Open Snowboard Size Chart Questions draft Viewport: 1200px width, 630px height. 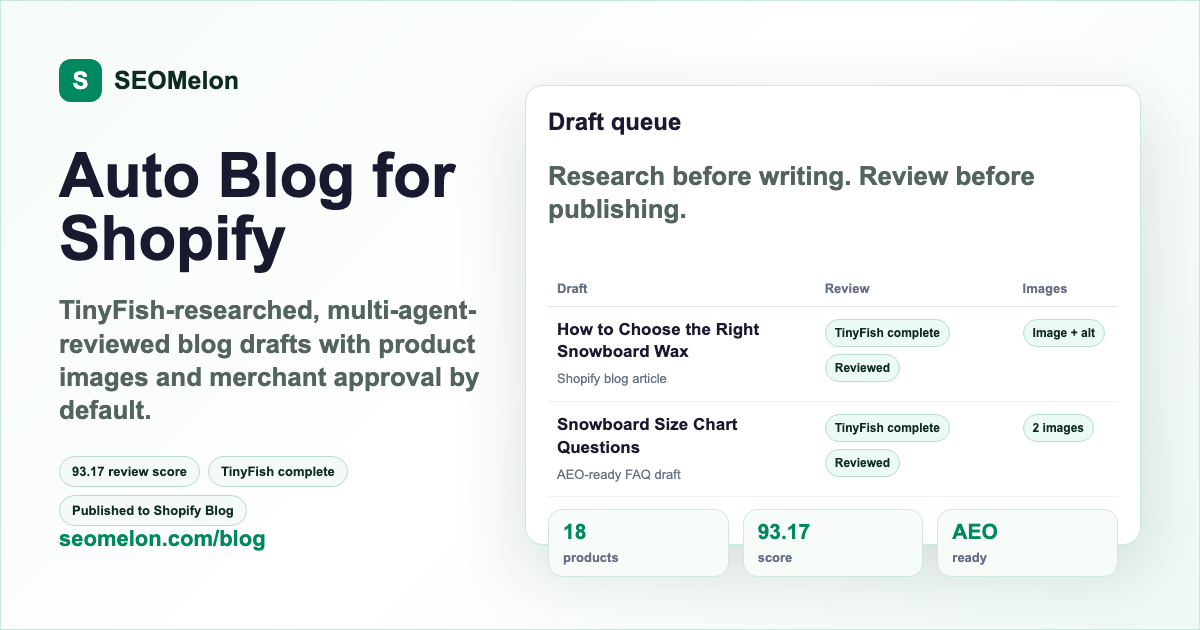[647, 435]
